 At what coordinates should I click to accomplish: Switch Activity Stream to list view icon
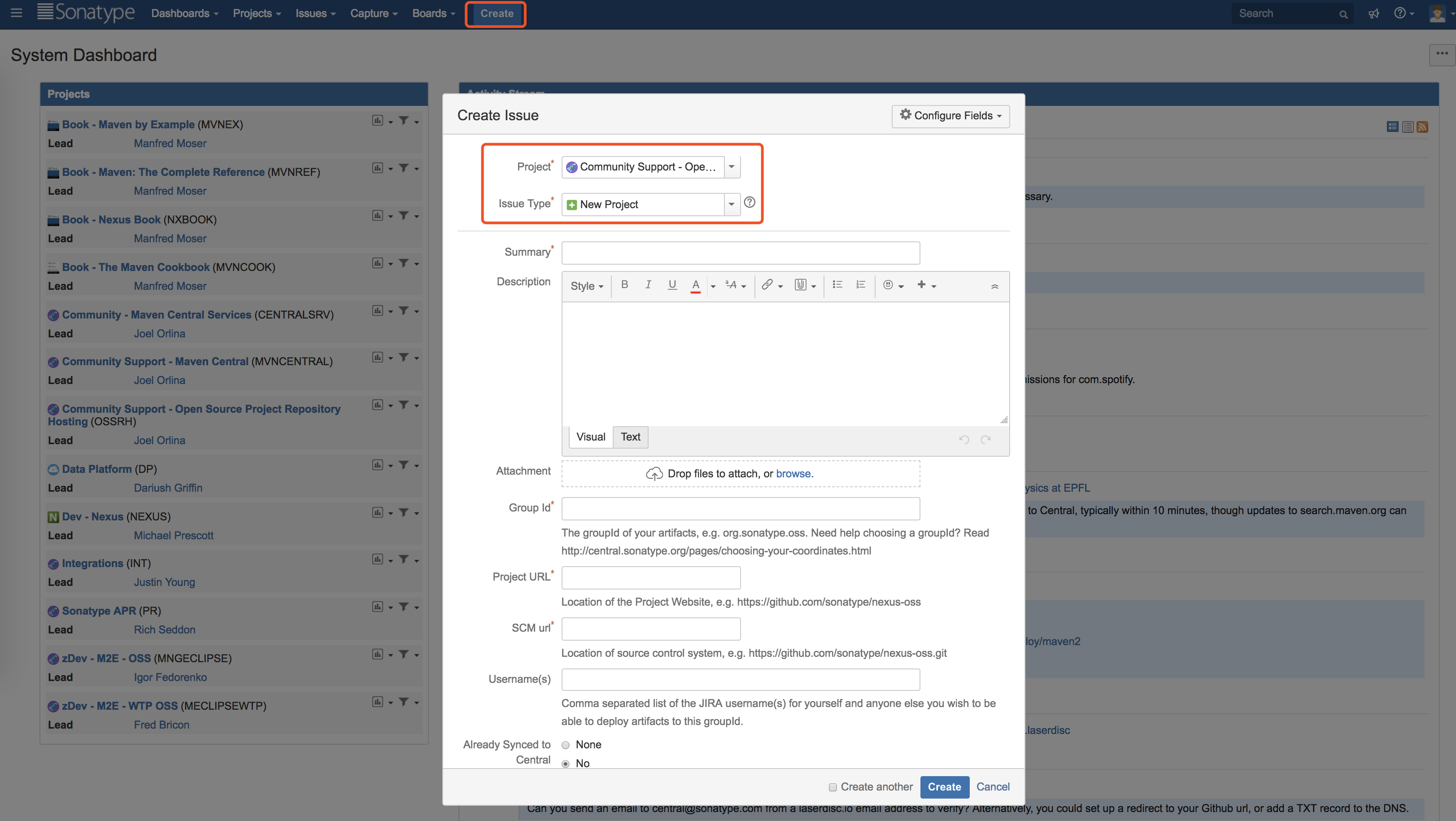[x=1408, y=127]
